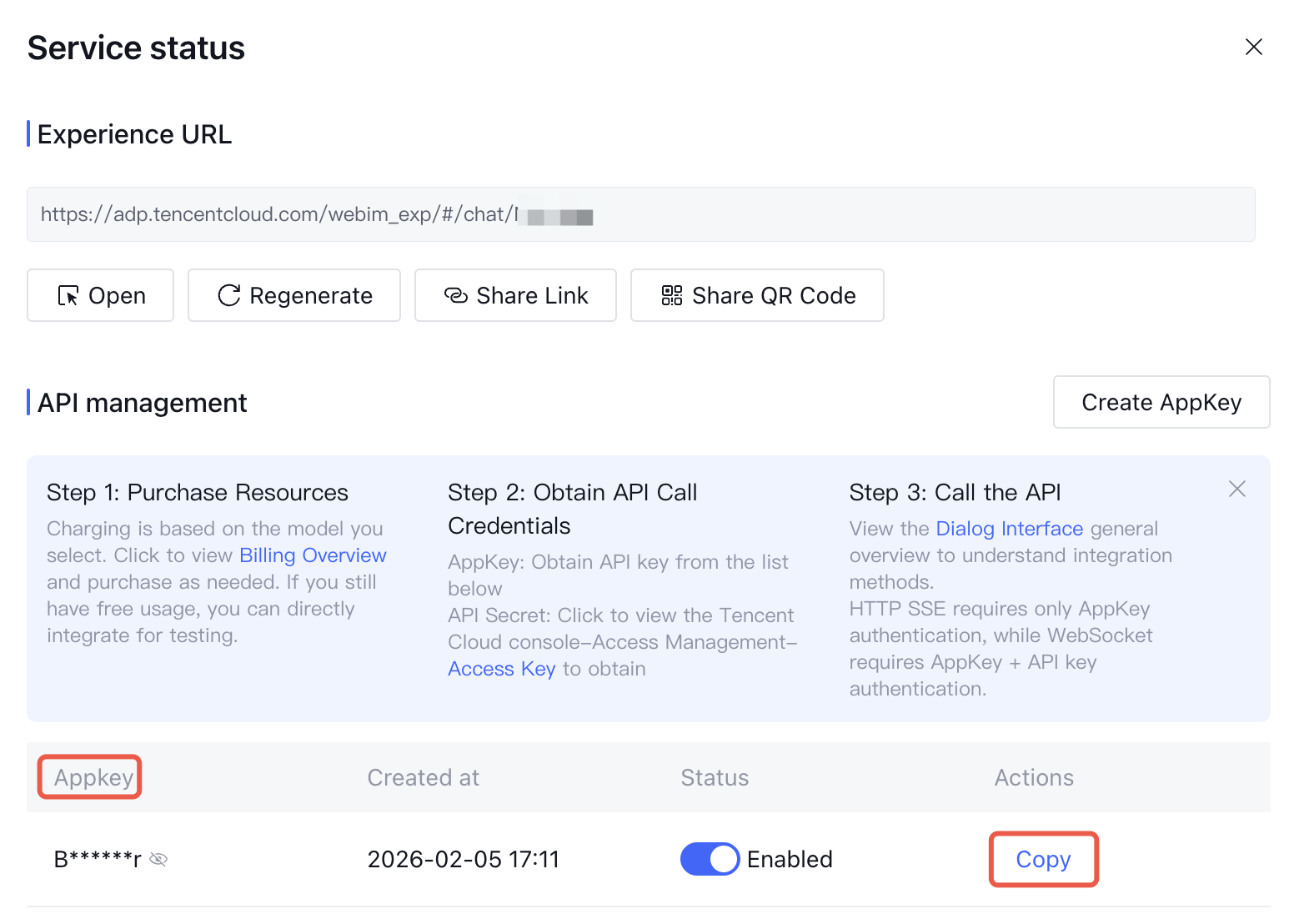Reveal the masked AppKey with the eye icon
Image resolution: width=1304 pixels, height=924 pixels.
(158, 860)
